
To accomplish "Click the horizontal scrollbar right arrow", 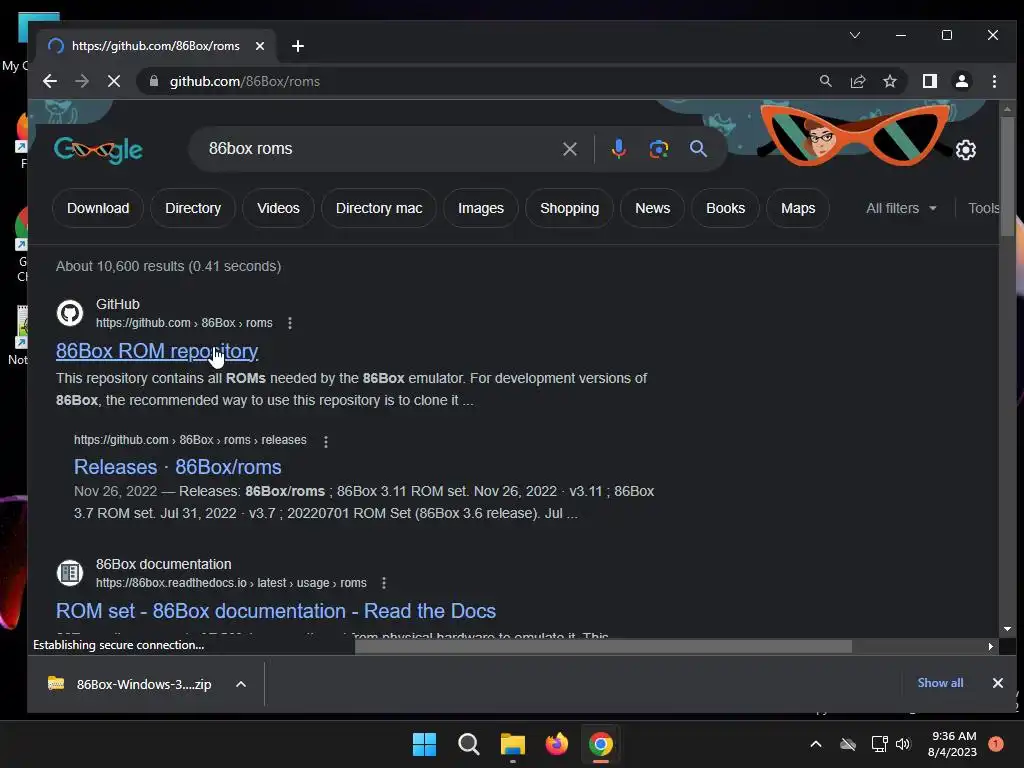I will pos(990,646).
